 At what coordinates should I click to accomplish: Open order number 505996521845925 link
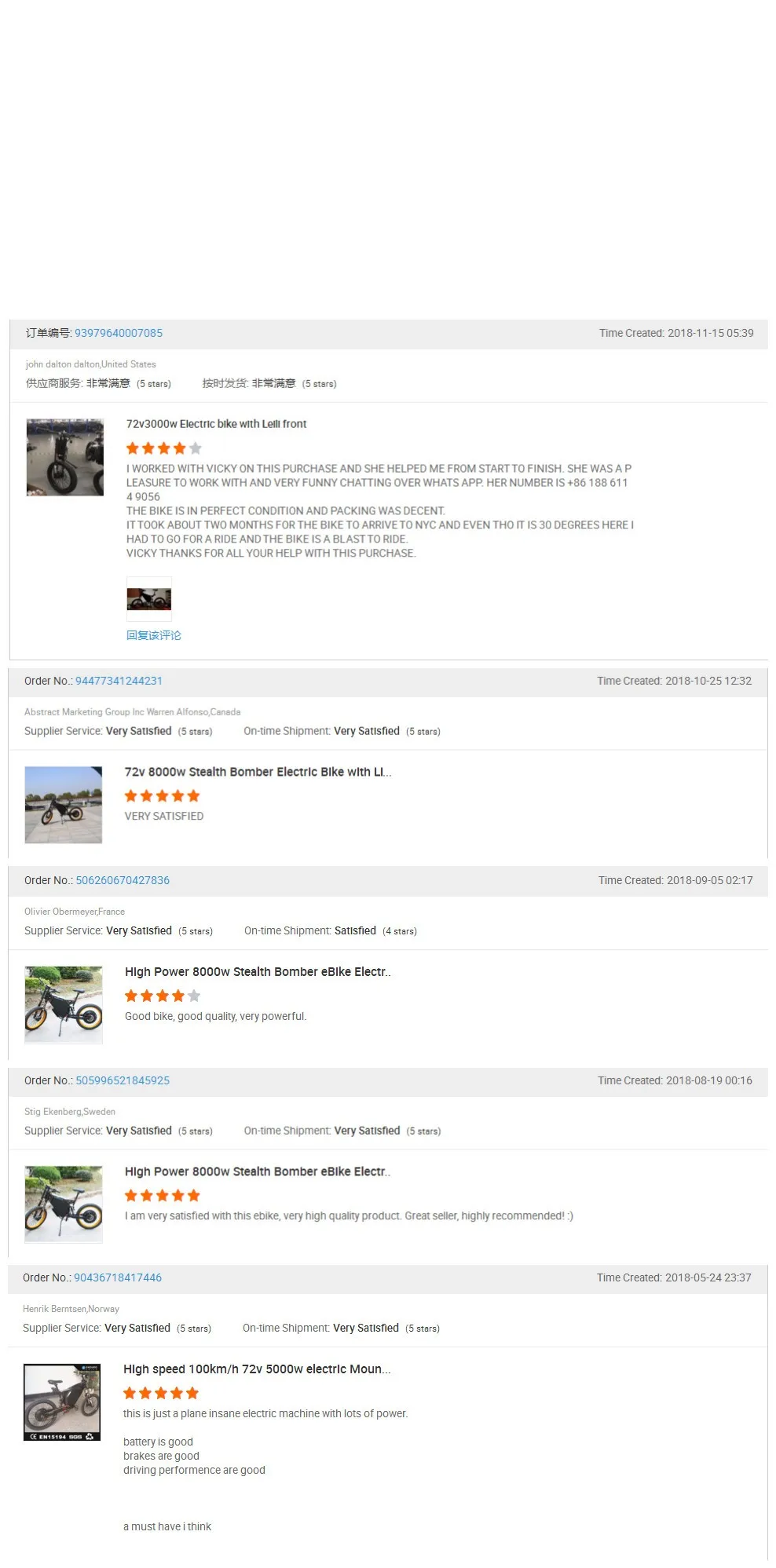123,1080
